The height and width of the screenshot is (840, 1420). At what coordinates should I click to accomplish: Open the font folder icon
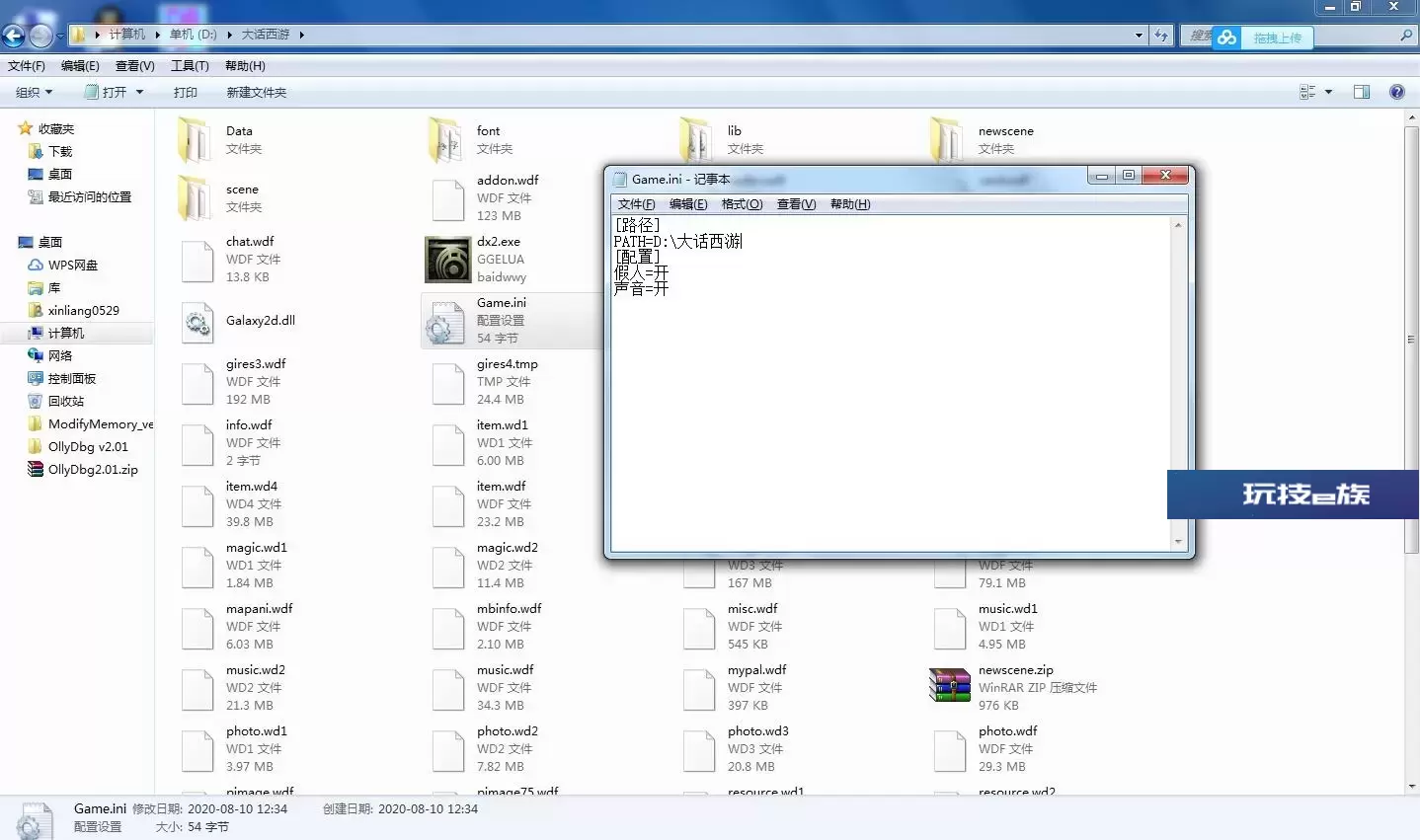444,140
